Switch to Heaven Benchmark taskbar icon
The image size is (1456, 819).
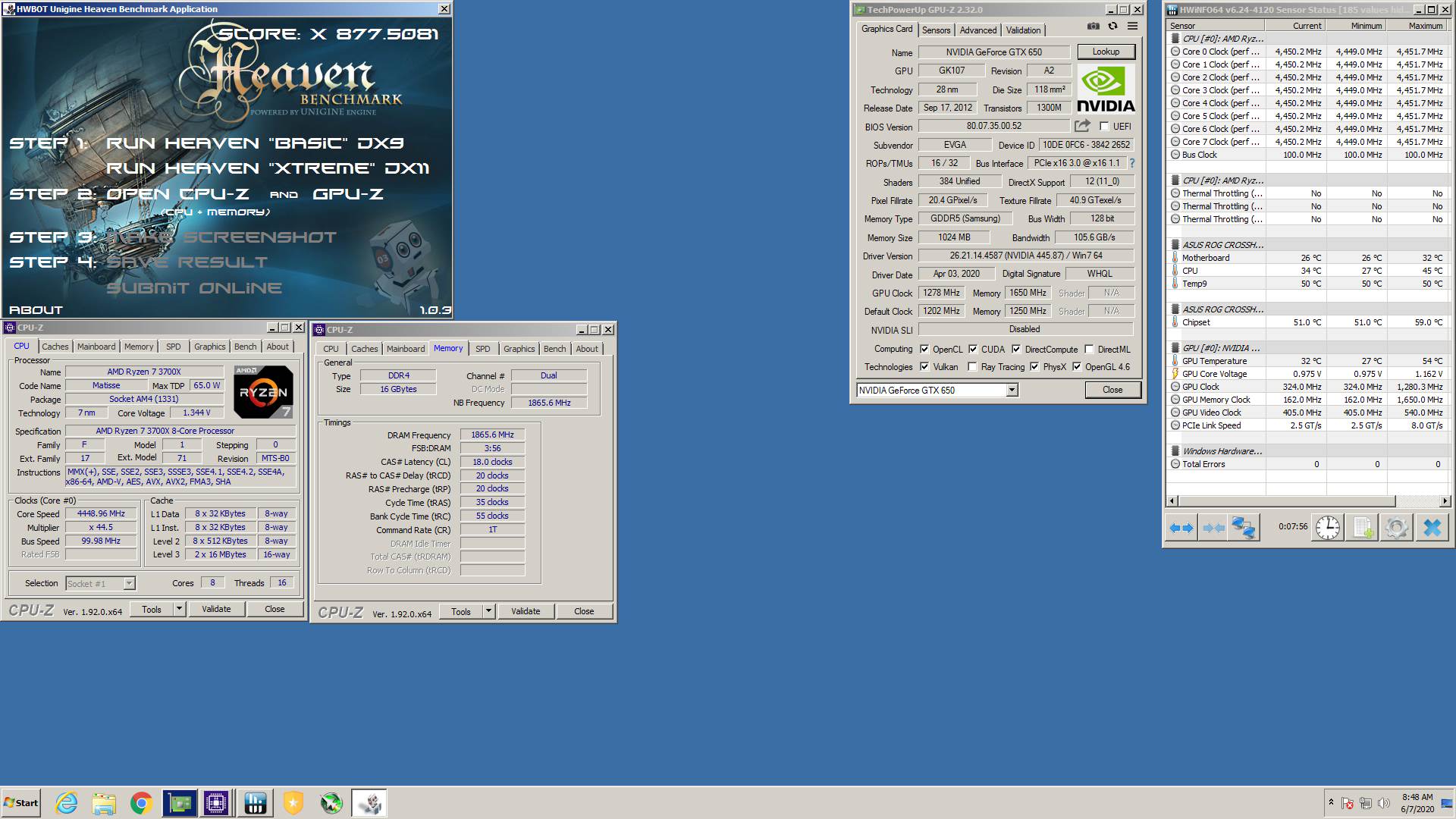coord(369,803)
